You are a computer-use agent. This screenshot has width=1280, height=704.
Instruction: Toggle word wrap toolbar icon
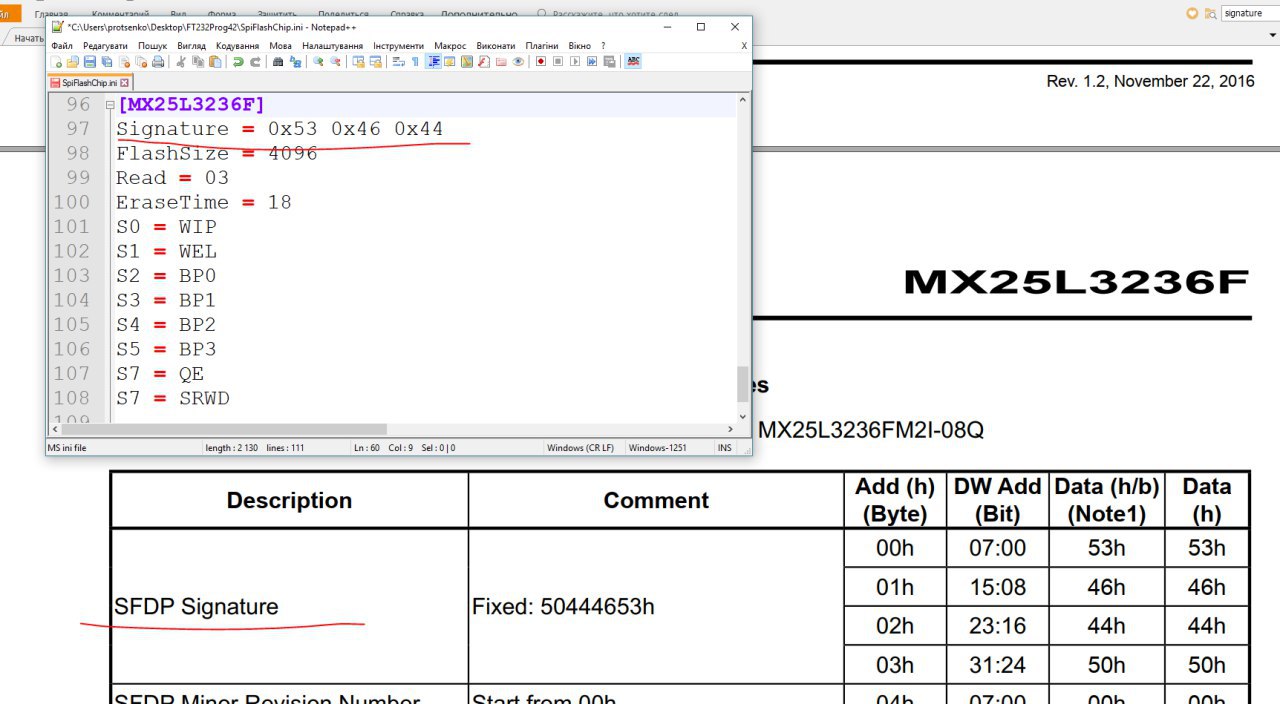click(x=399, y=62)
